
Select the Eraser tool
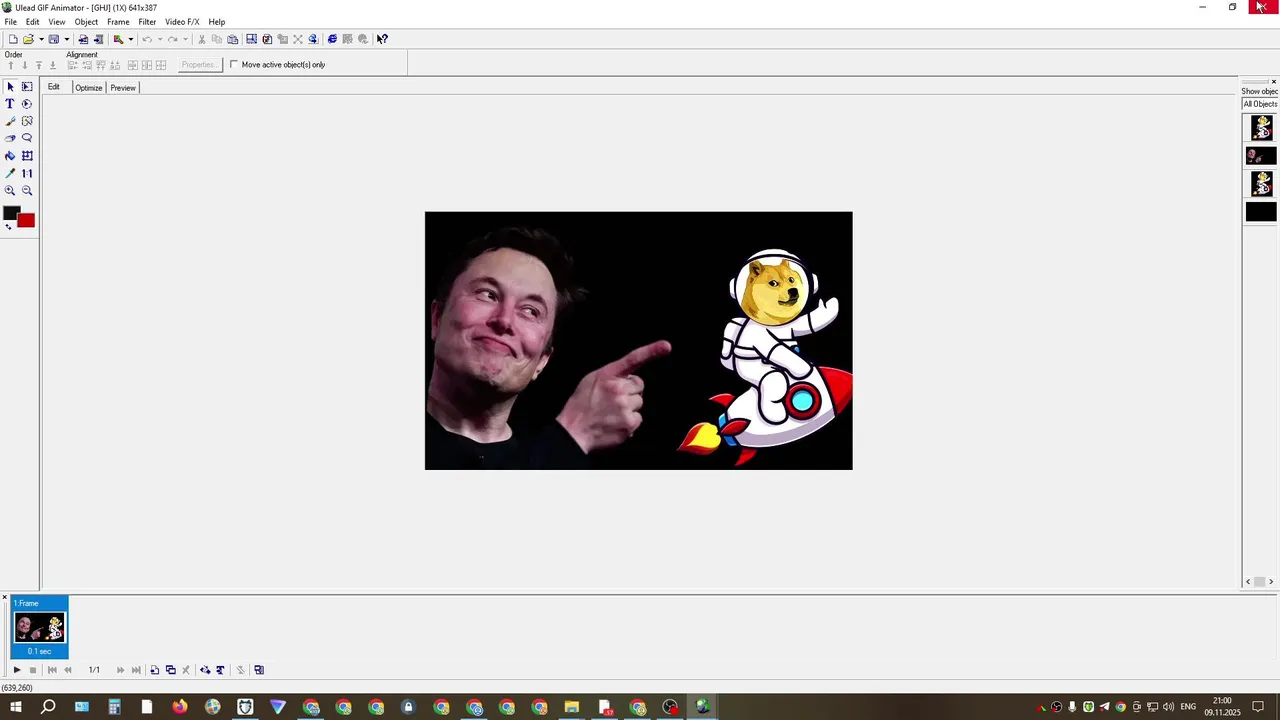click(10, 138)
